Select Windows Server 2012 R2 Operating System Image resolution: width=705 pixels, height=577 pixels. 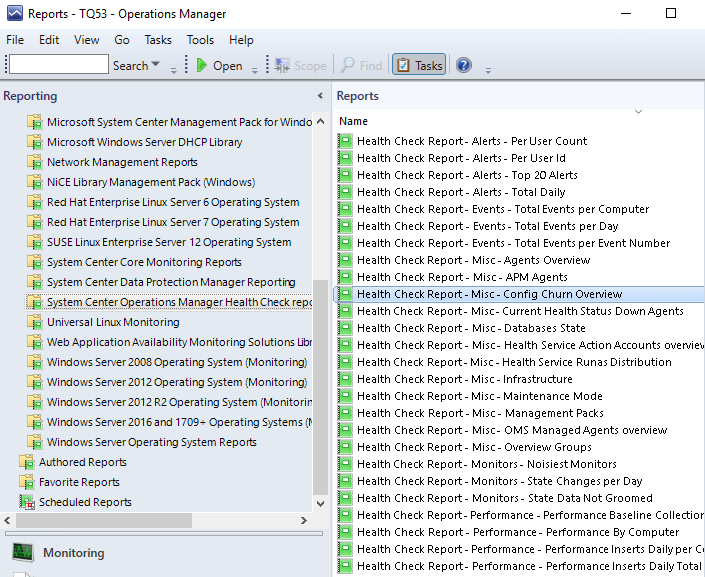click(179, 402)
